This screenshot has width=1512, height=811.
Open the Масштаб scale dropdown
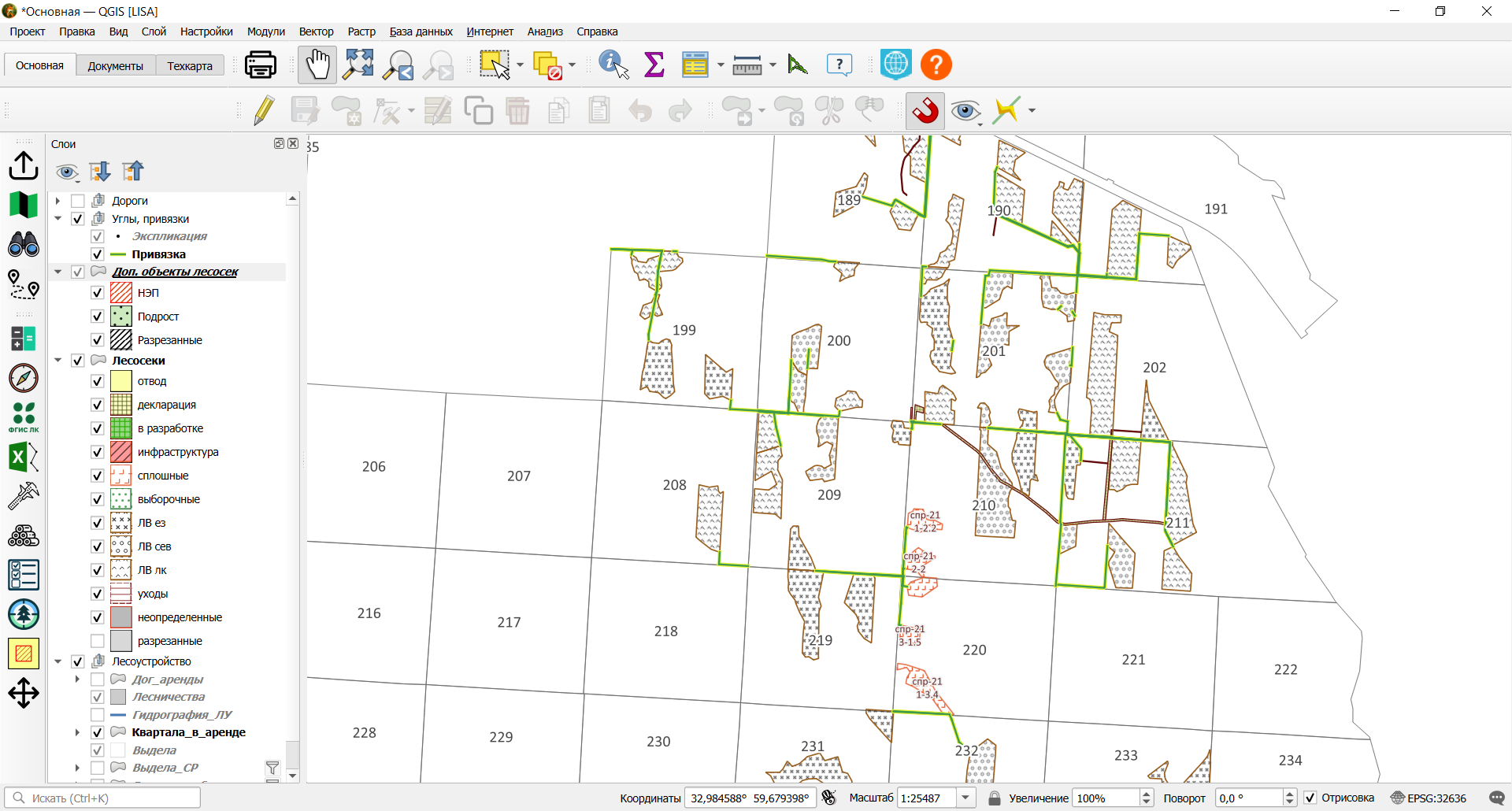pos(965,798)
